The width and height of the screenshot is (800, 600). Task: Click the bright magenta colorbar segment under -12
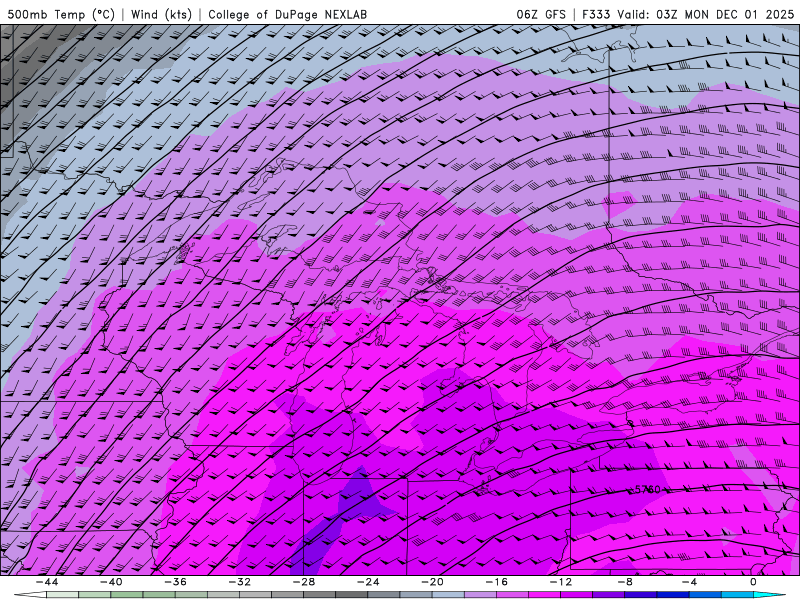coord(544,594)
